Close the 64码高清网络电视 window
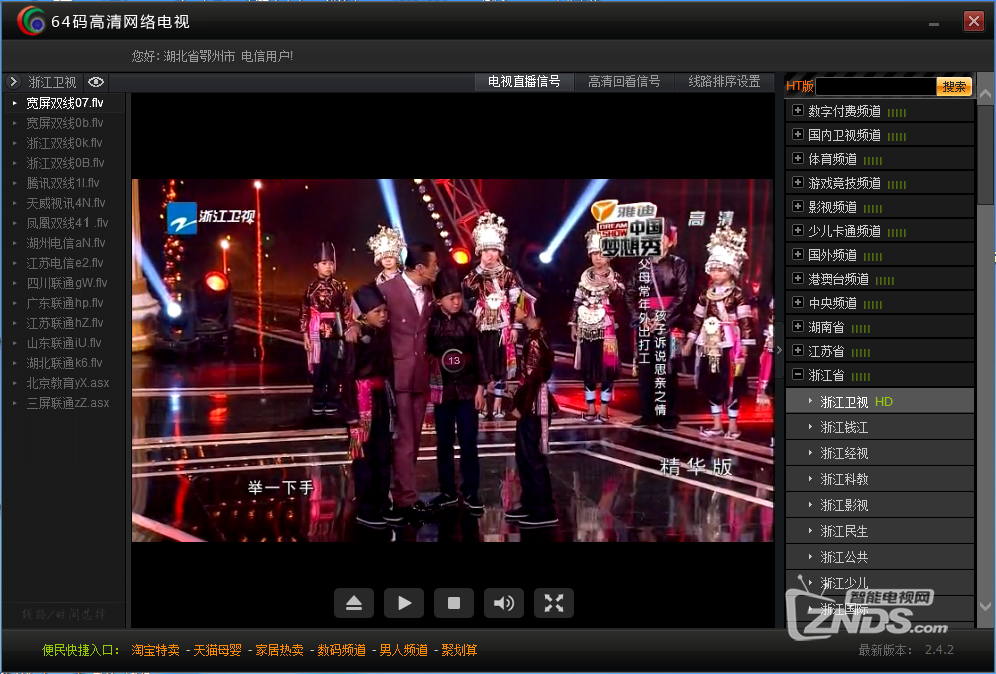The height and width of the screenshot is (674, 996). [973, 21]
